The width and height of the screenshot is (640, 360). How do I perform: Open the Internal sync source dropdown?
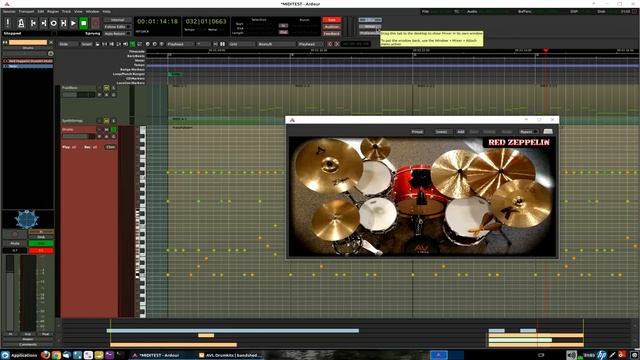pyautogui.click(x=118, y=20)
